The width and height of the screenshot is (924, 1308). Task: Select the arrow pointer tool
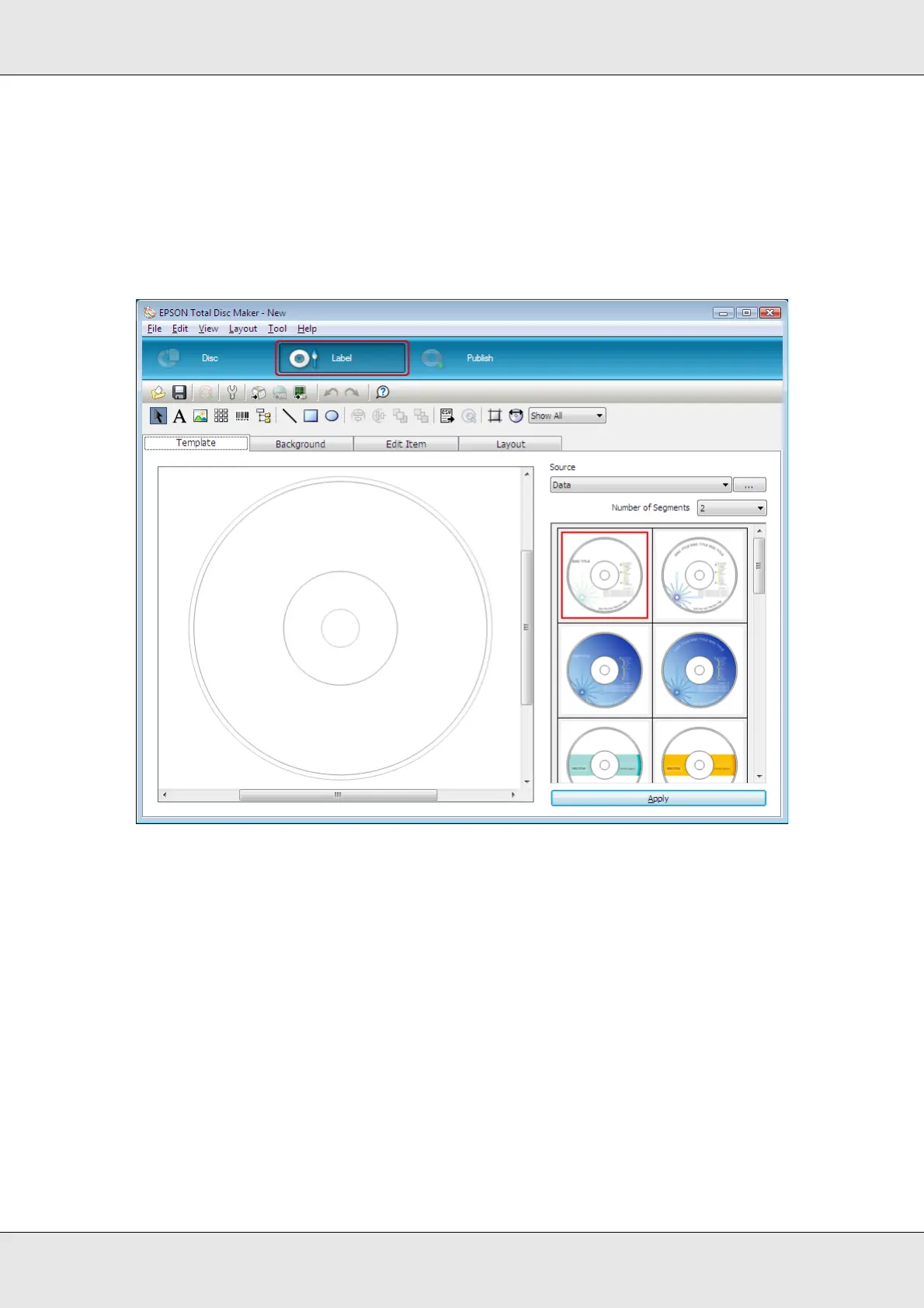[x=158, y=416]
